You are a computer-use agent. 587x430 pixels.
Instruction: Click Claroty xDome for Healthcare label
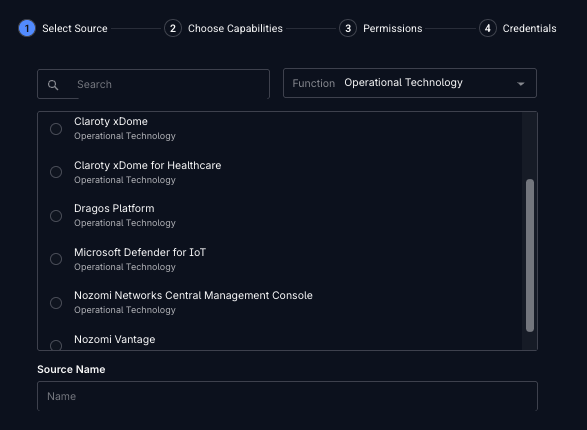pyautogui.click(x=147, y=165)
